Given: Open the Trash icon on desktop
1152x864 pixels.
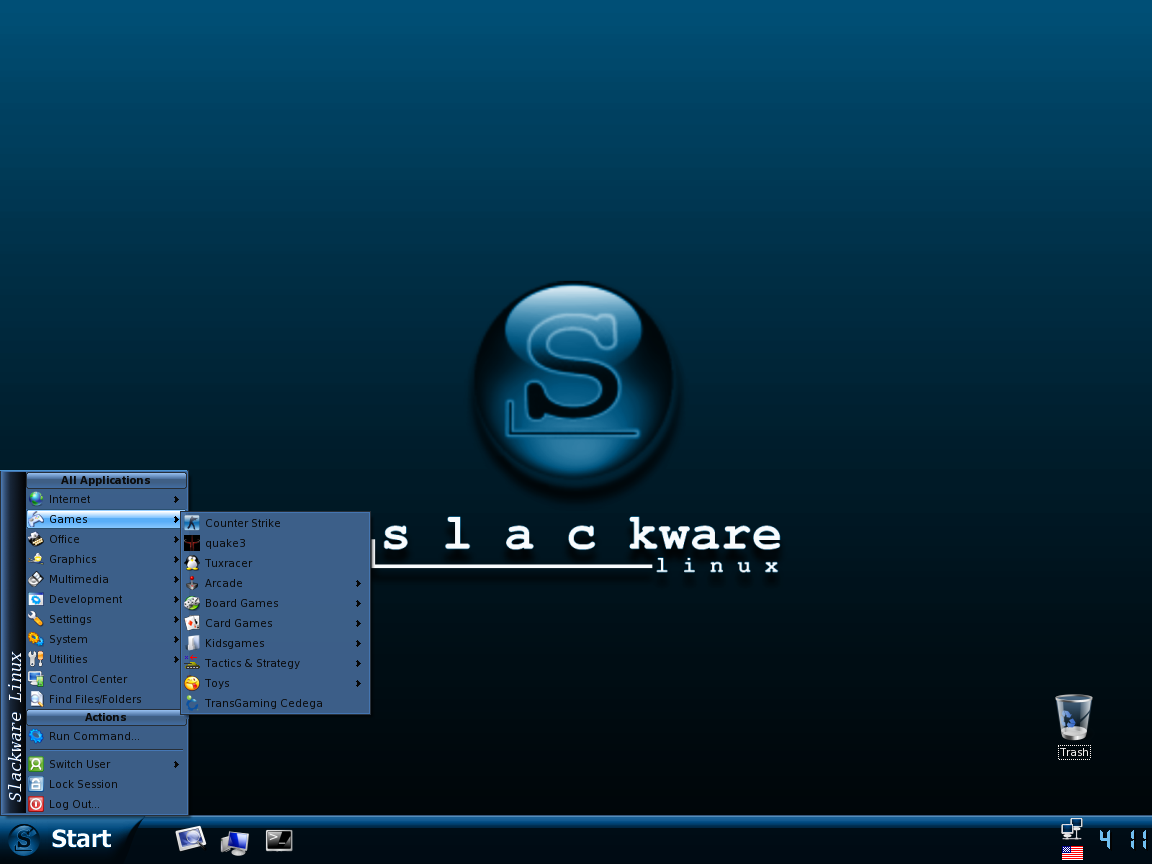Looking at the screenshot, I should pyautogui.click(x=1073, y=726).
